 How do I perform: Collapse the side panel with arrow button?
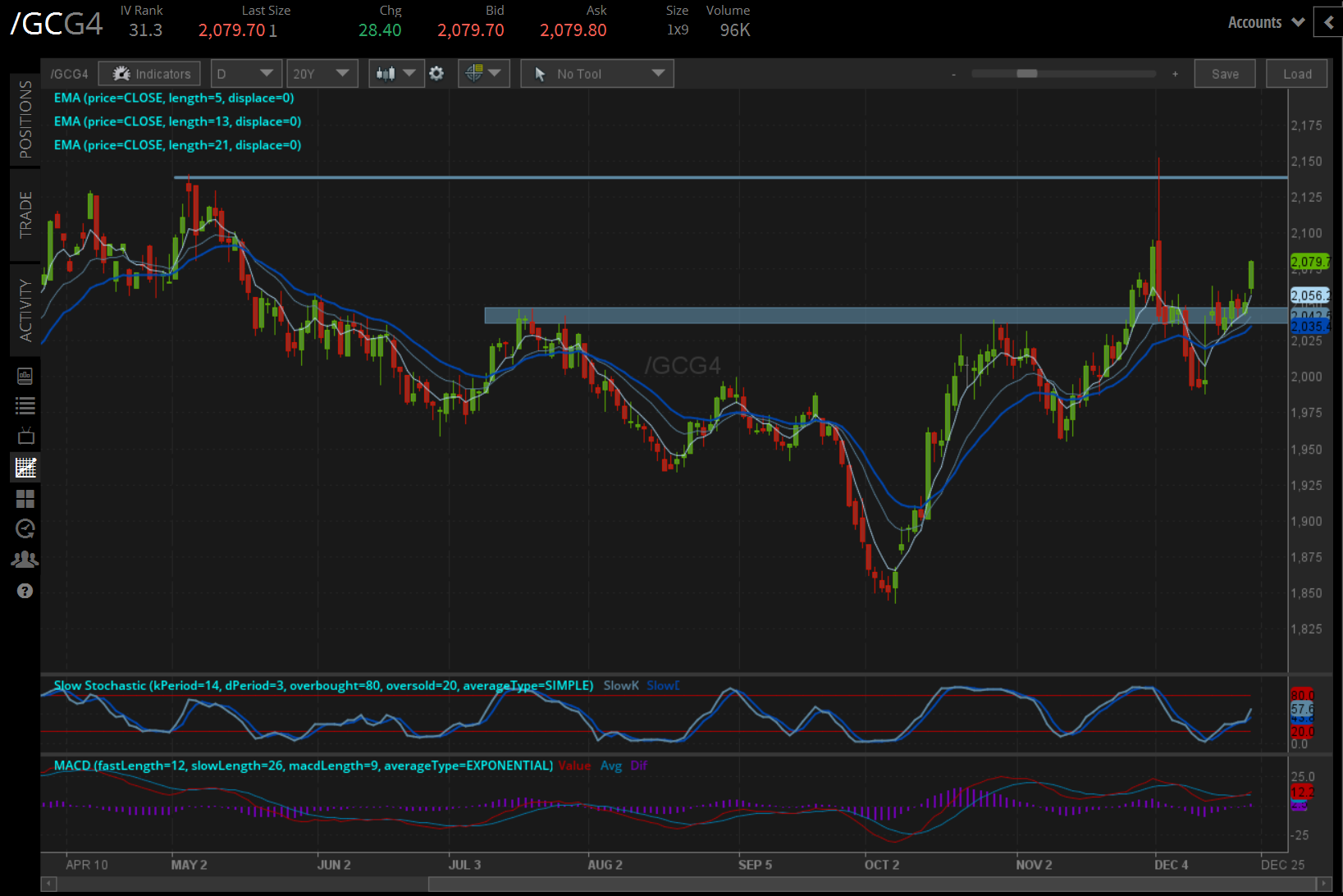1328,23
